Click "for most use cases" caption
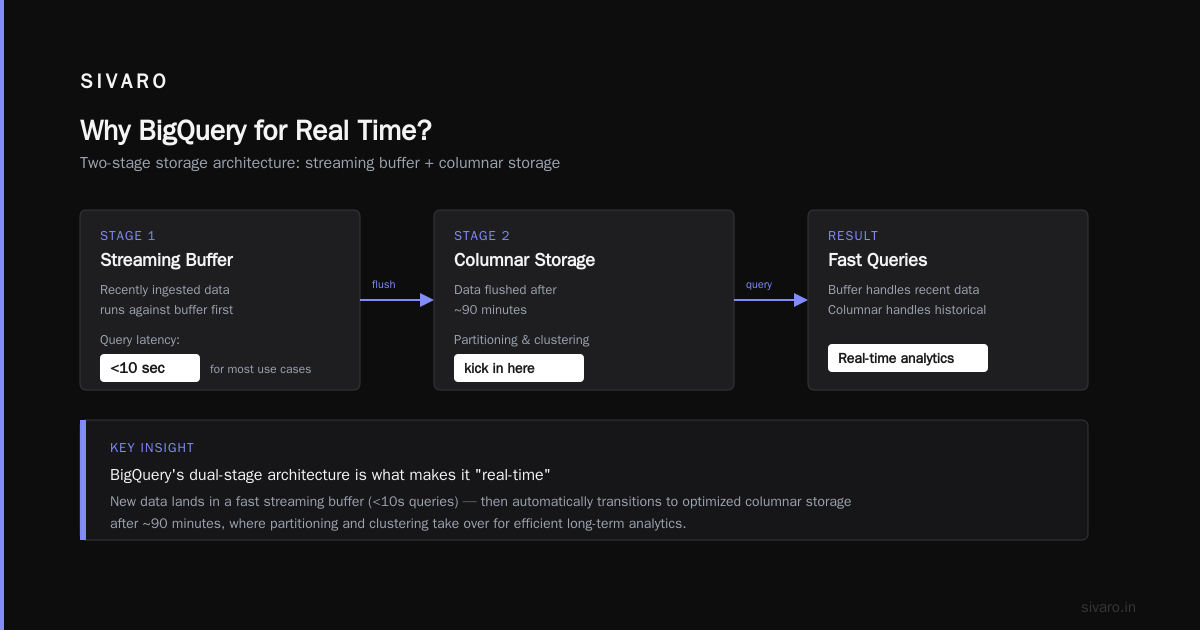Image resolution: width=1200 pixels, height=630 pixels. (x=260, y=369)
